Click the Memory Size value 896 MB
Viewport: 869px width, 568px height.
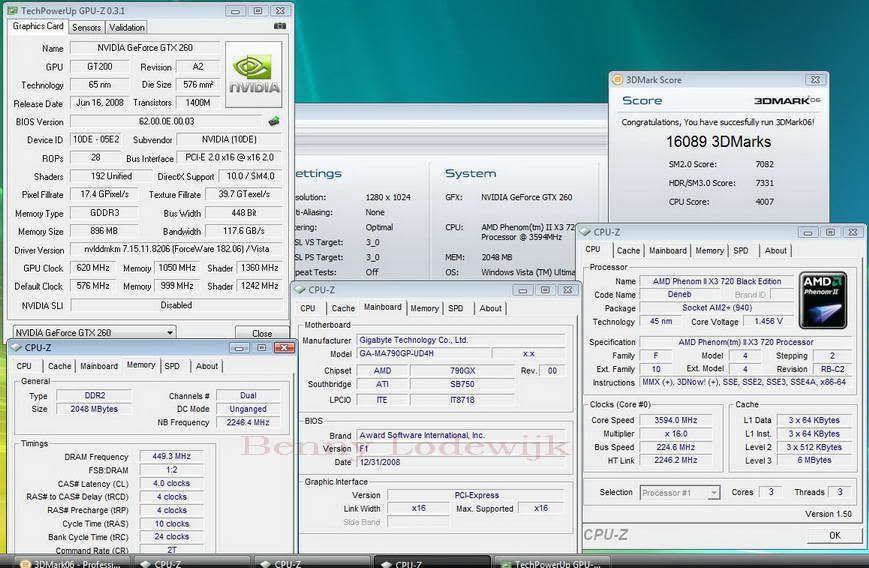click(104, 231)
